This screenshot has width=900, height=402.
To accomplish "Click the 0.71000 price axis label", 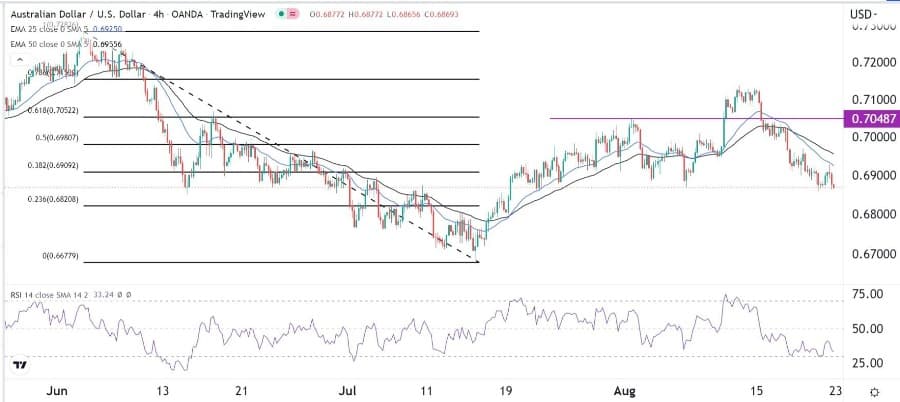I will coord(872,99).
